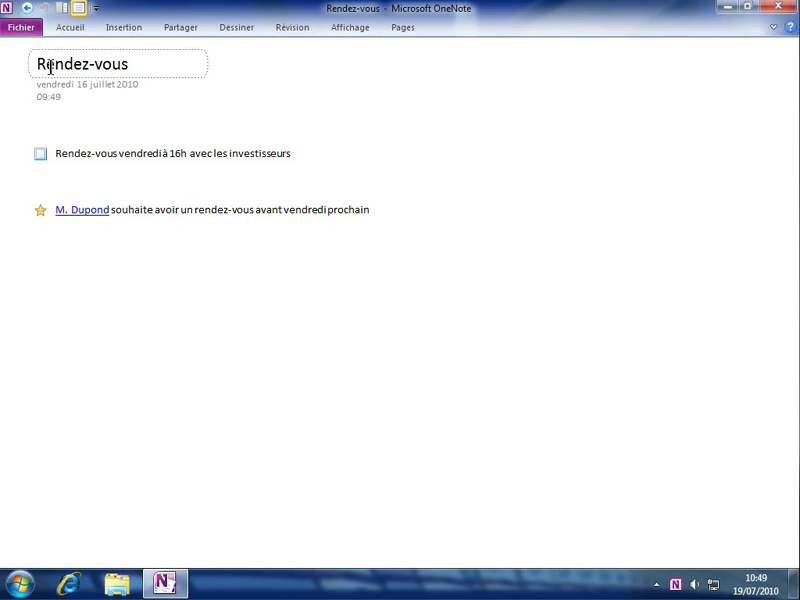
Task: Open the OneNote Help question mark icon
Action: click(788, 27)
